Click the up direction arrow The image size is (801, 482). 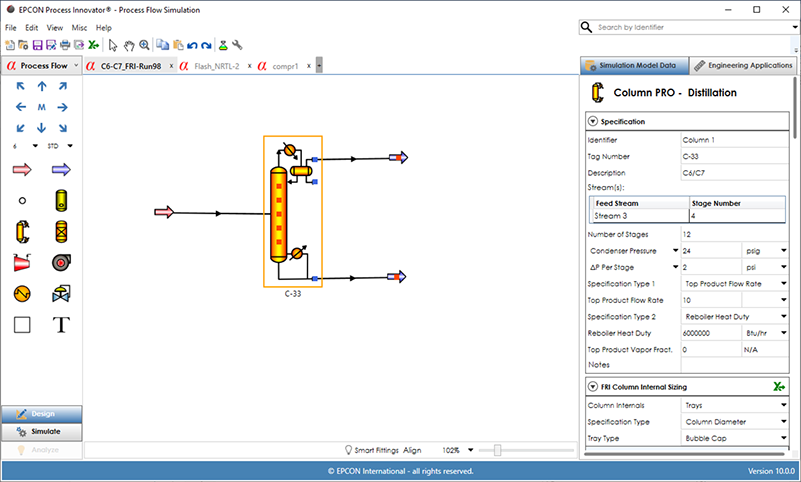42,86
